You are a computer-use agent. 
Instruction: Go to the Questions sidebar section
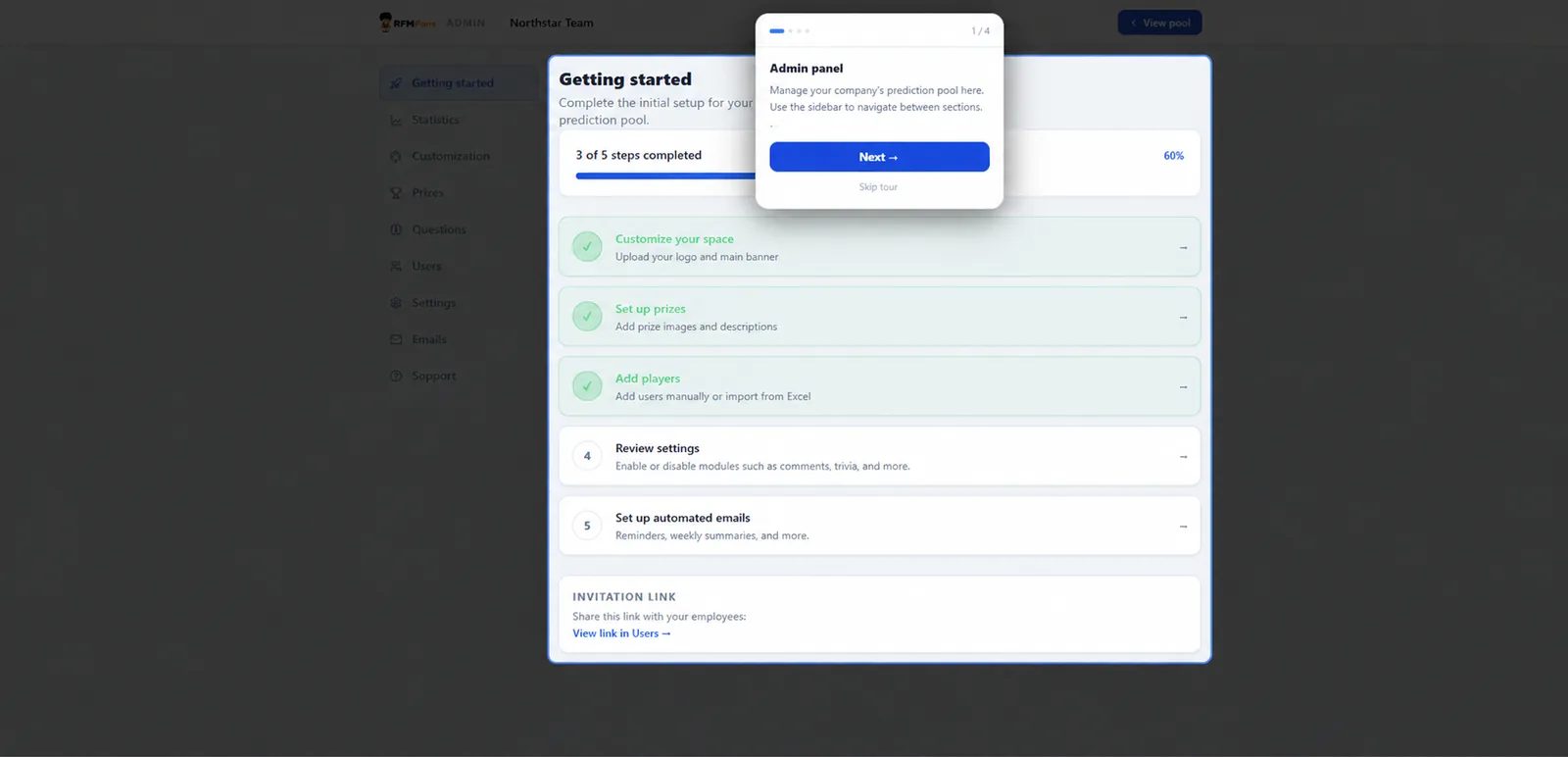click(459, 229)
